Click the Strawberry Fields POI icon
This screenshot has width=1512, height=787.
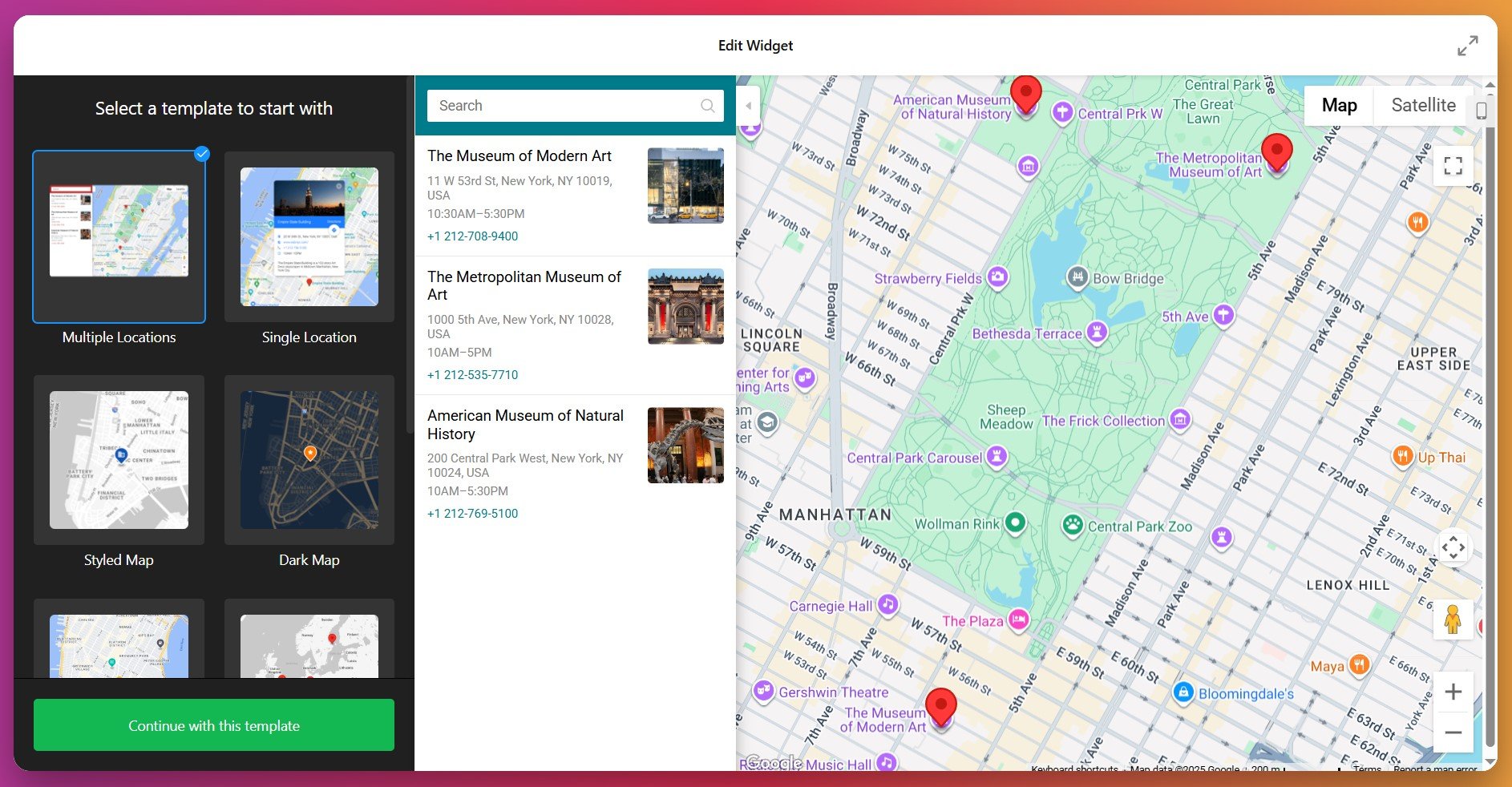tap(996, 277)
